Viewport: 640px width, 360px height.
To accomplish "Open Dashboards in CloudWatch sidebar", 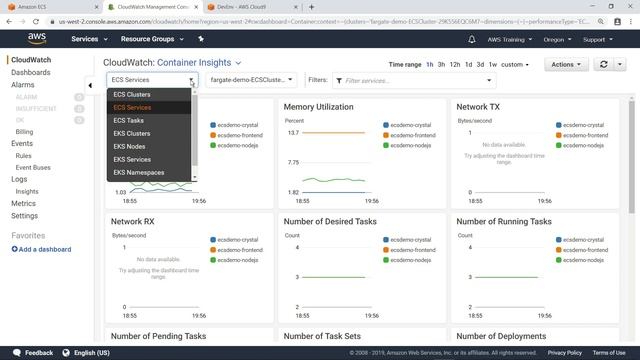I will click(31, 72).
